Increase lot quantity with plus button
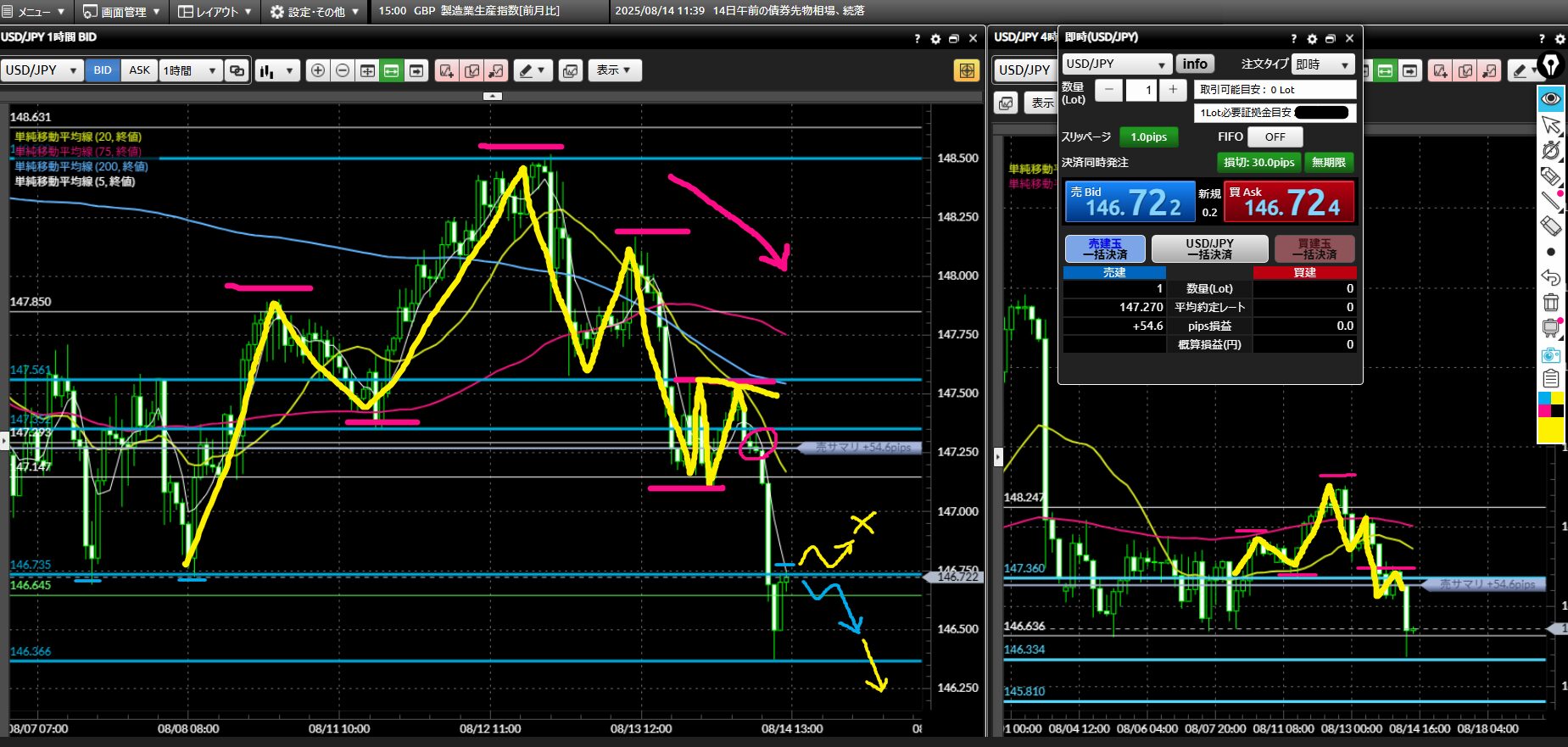The width and height of the screenshot is (1568, 747). (1173, 90)
